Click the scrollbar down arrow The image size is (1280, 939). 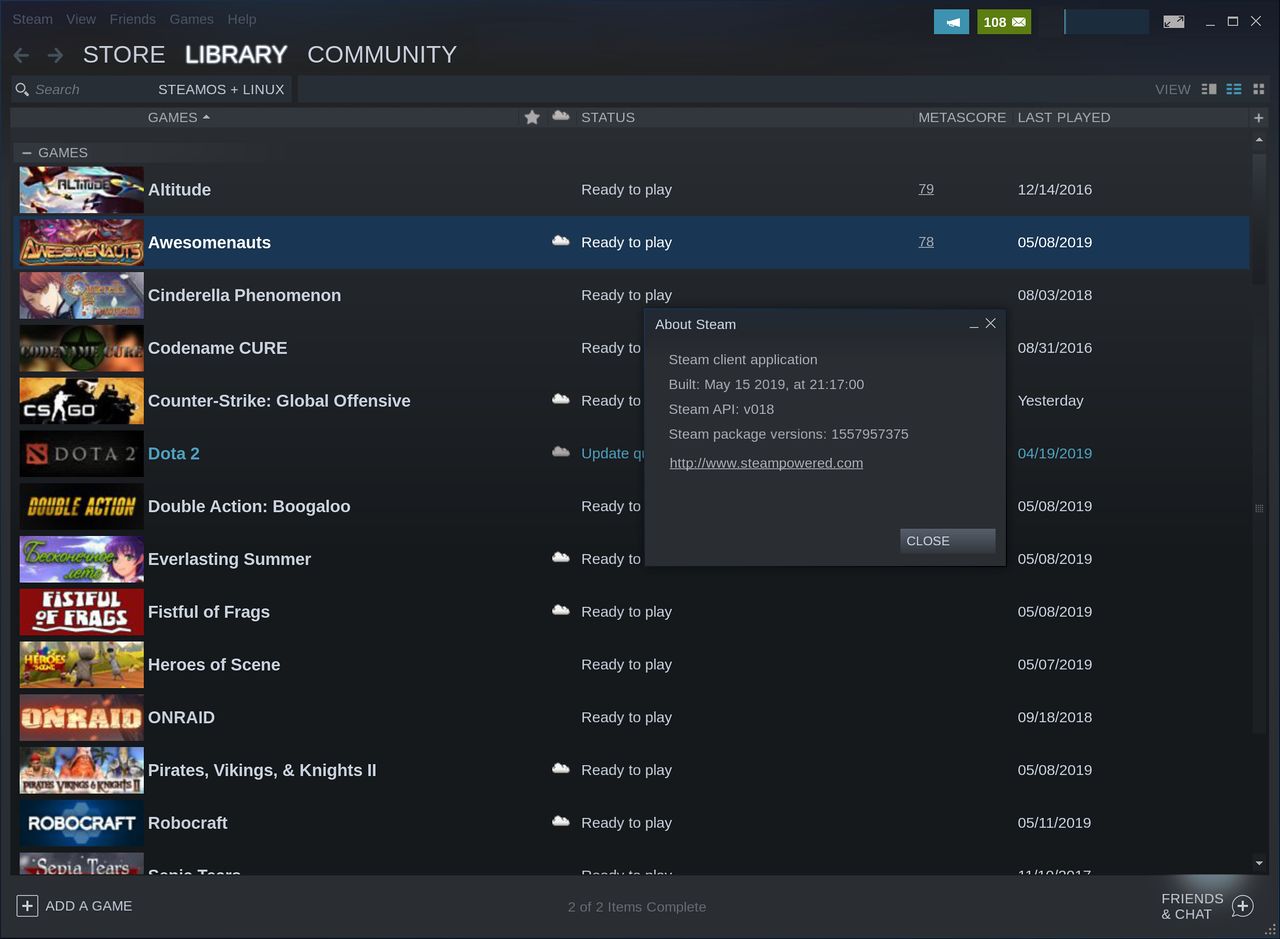(1259, 862)
